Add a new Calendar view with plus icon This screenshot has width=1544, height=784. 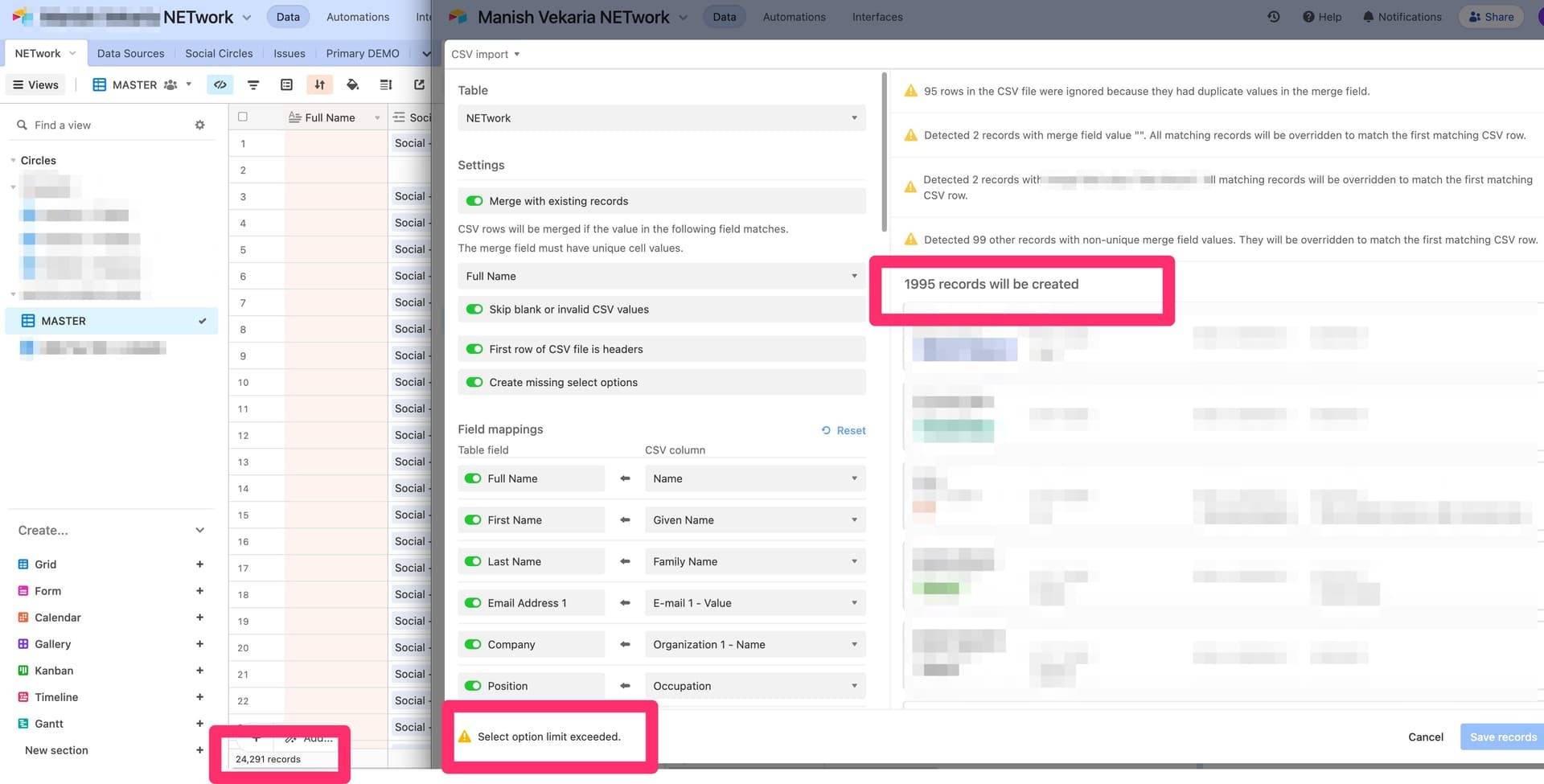point(199,618)
